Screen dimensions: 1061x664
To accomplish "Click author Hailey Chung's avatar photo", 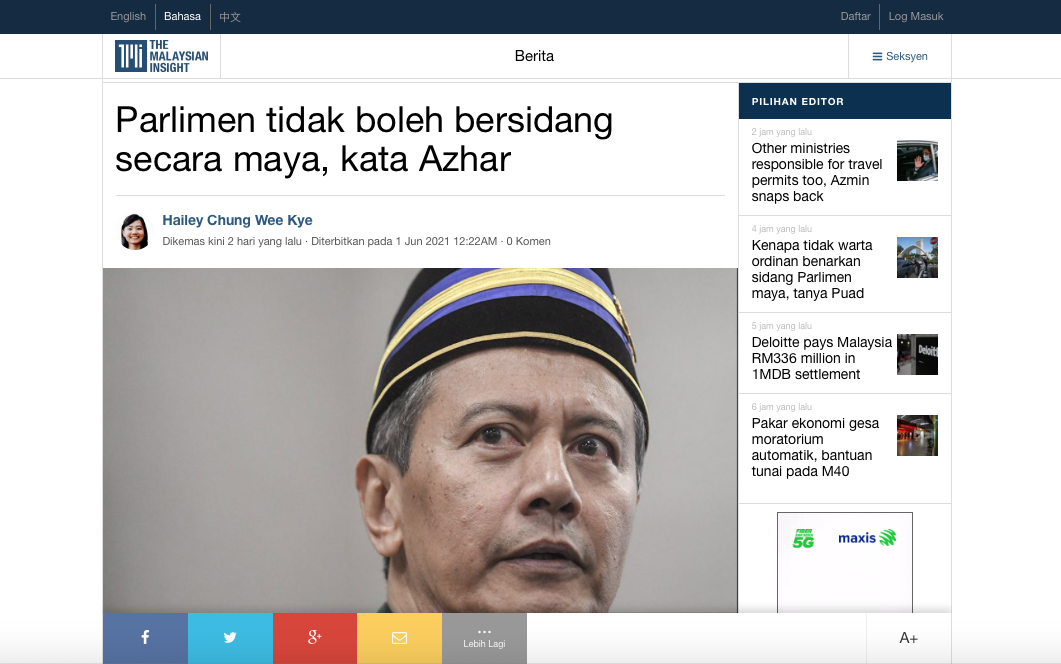I will [x=135, y=231].
